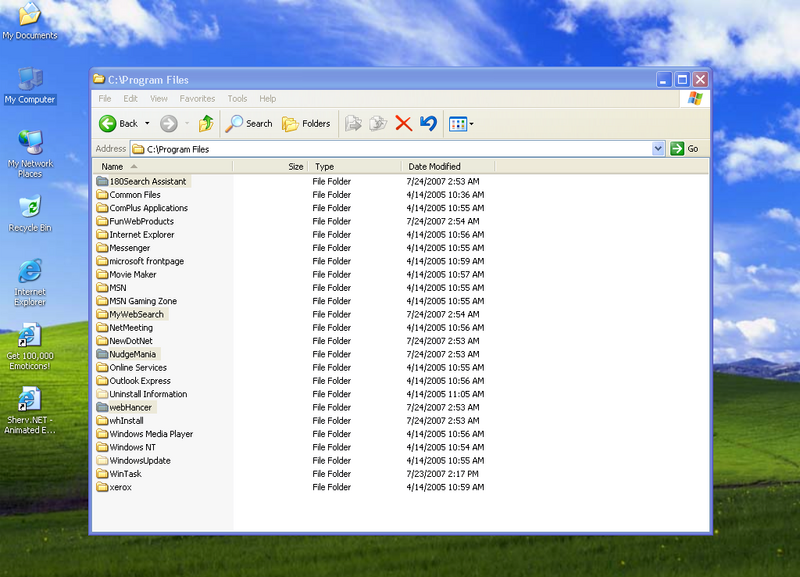Viewport: 800px width, 577px height.
Task: Select the ComPlus Applications folder icon
Action: tap(102, 208)
